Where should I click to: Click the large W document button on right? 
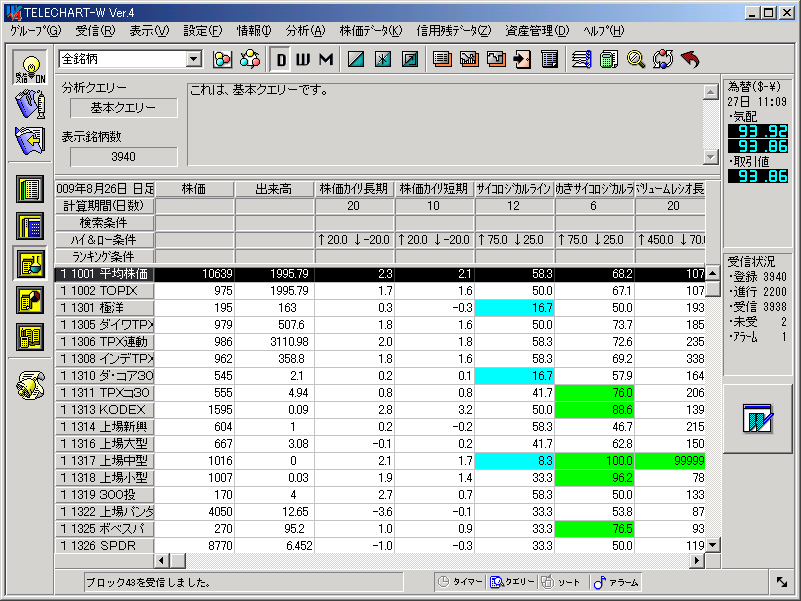(x=758, y=419)
